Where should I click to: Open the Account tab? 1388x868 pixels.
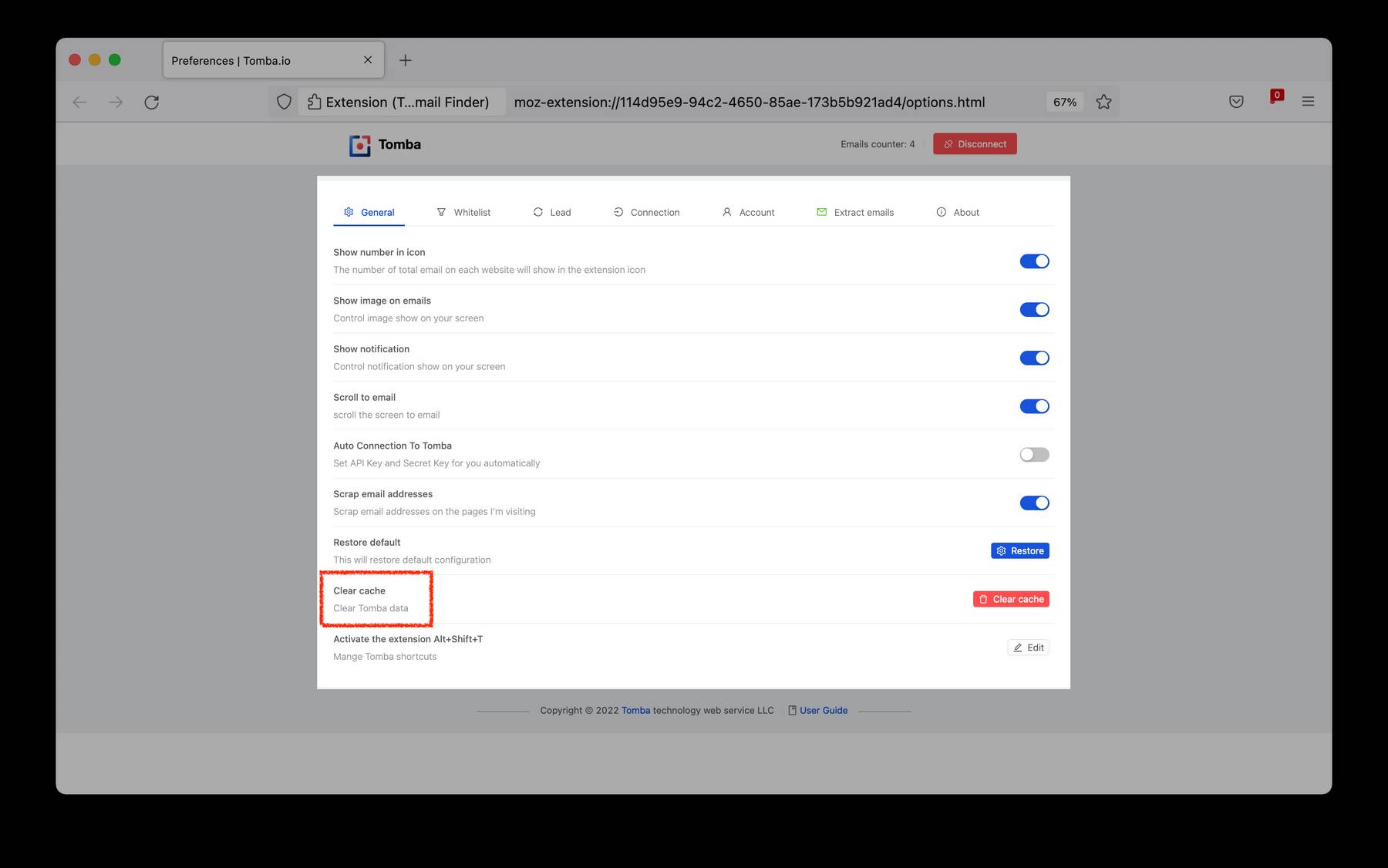tap(748, 213)
